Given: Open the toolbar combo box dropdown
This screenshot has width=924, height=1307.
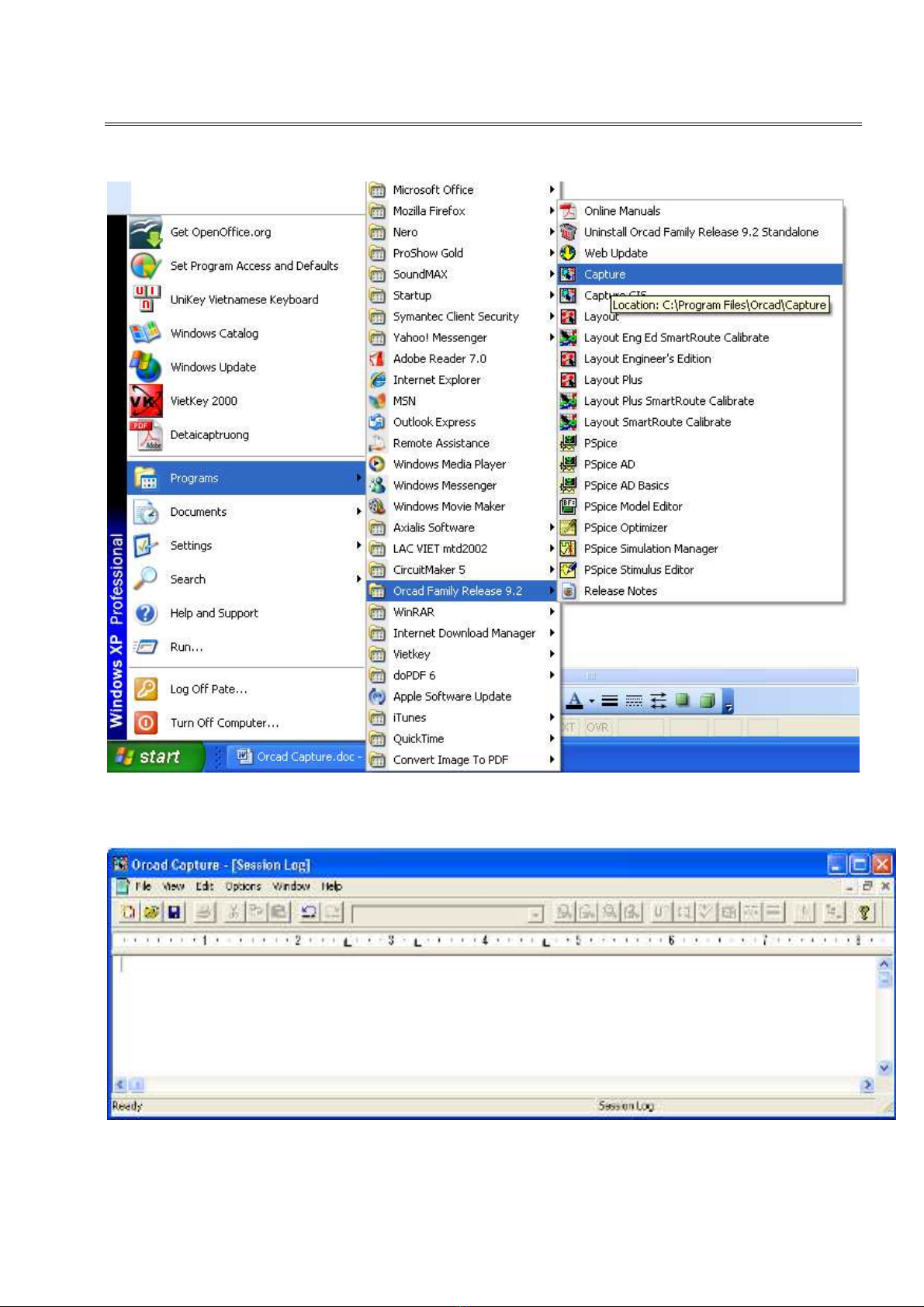Looking at the screenshot, I should [535, 915].
